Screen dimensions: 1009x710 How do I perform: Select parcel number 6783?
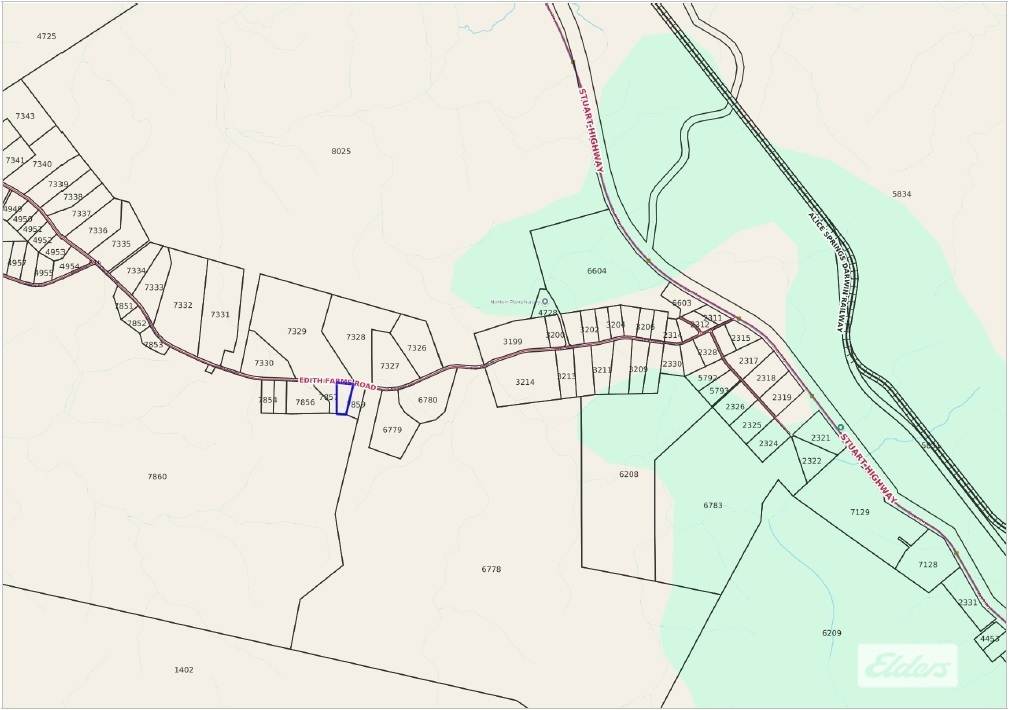(712, 505)
